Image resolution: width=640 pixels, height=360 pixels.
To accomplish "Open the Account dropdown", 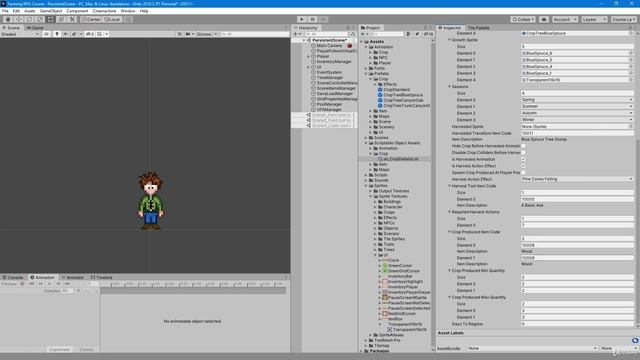I will pyautogui.click(x=565, y=19).
